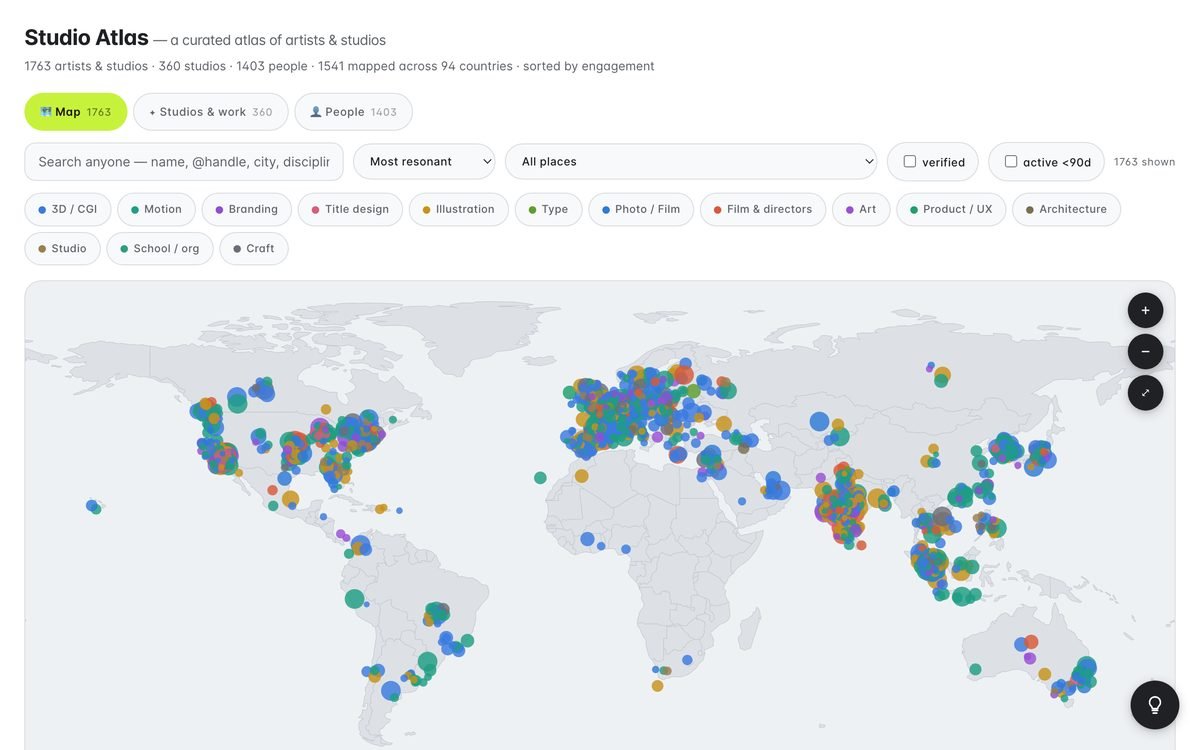Toggle the 3D / CGI filter chip
This screenshot has height=750, width=1200.
[68, 210]
